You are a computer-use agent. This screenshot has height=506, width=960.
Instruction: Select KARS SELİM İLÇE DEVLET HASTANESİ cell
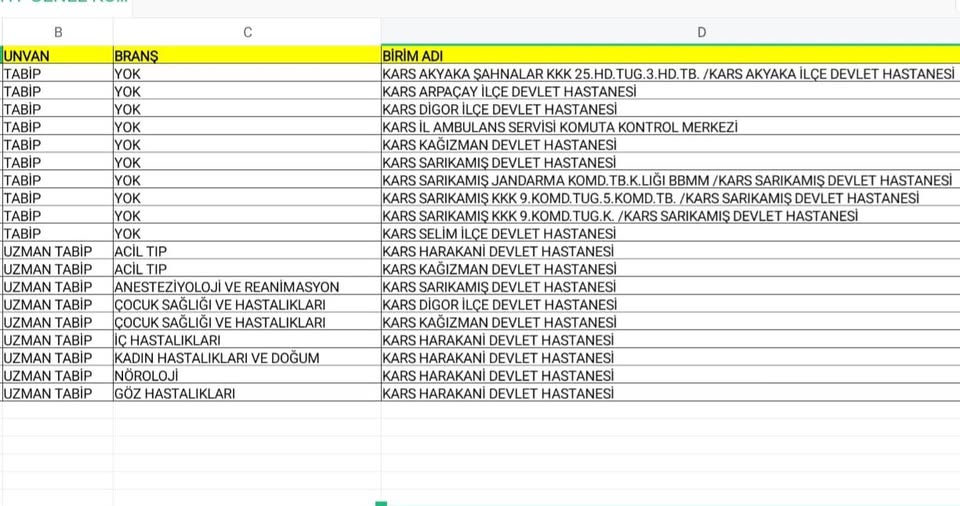pos(670,233)
